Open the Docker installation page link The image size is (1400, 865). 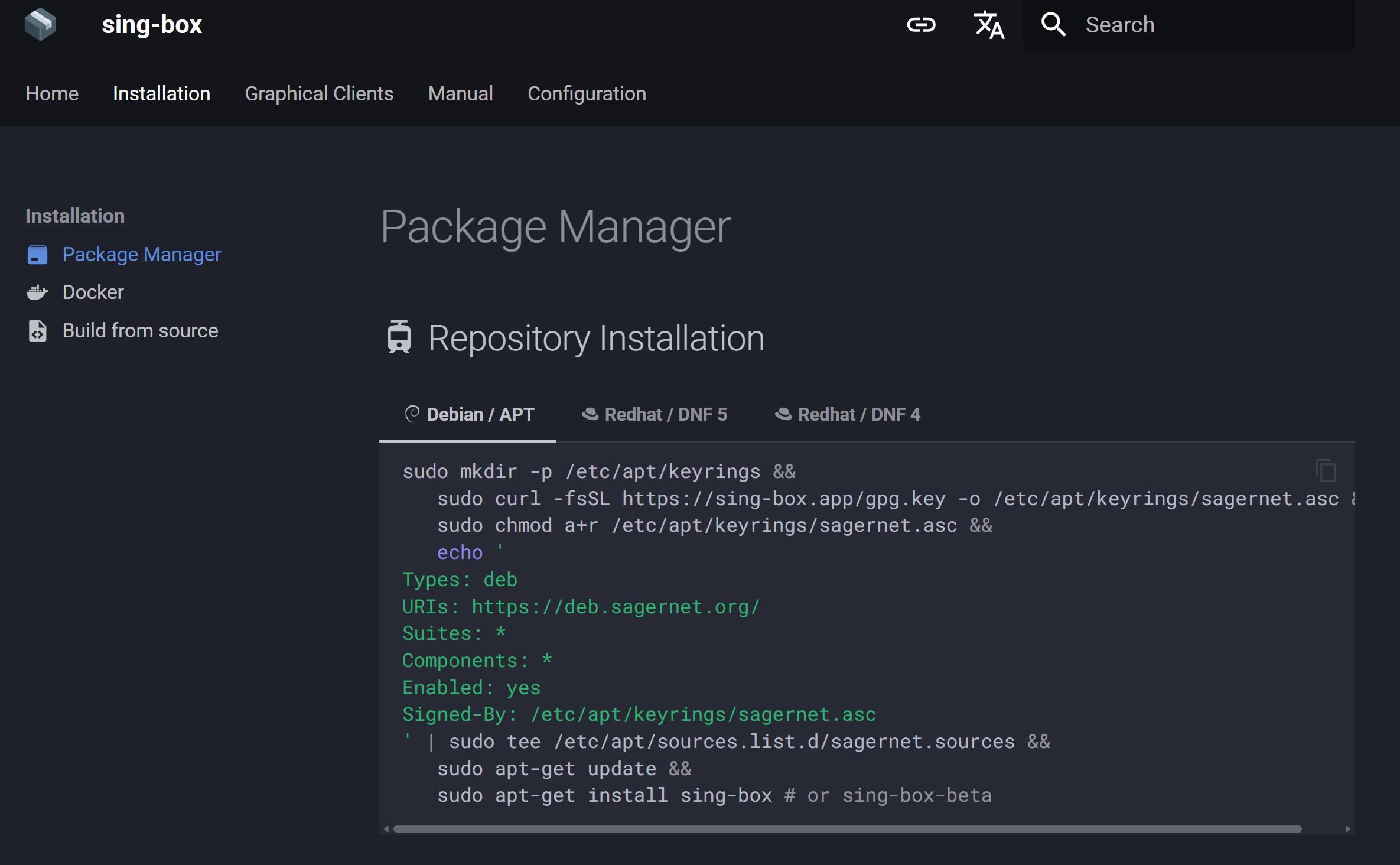tap(93, 292)
